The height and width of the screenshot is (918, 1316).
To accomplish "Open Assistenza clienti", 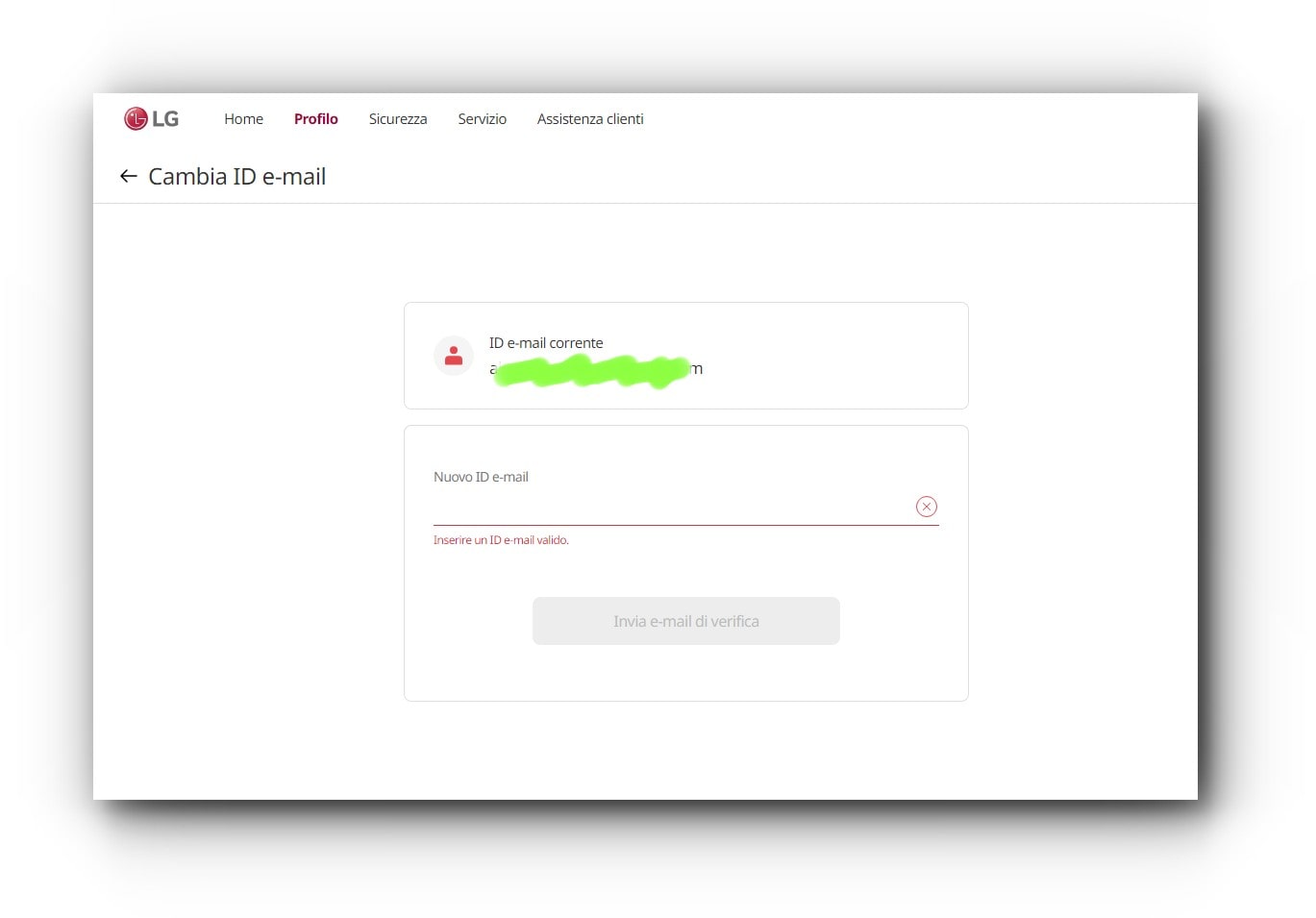I will tap(590, 119).
